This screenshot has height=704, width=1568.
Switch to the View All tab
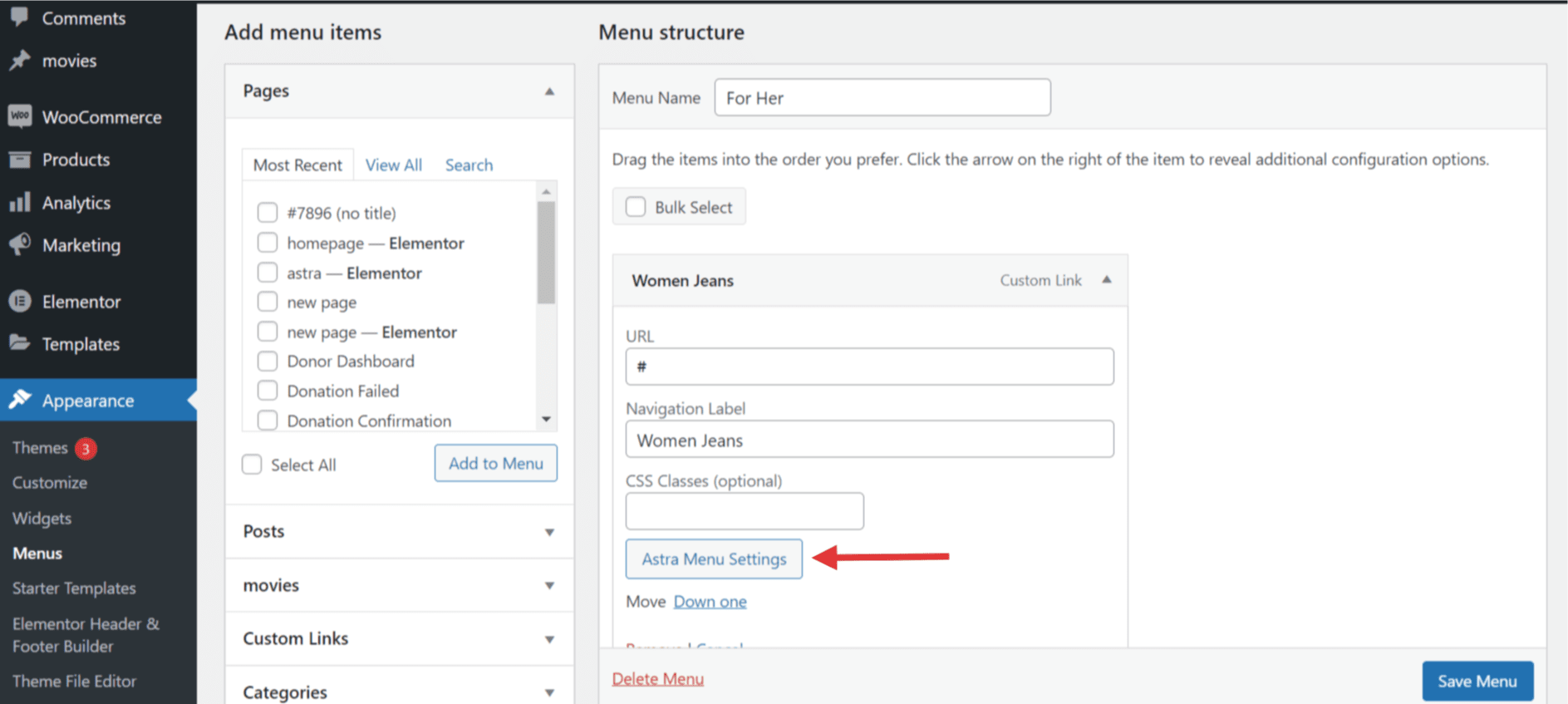(x=394, y=165)
